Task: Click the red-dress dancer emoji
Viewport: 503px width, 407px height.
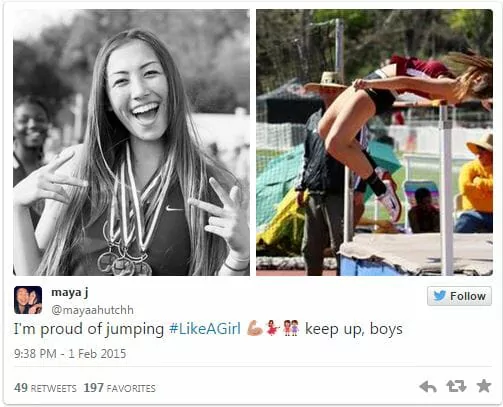Action: [x=272, y=328]
